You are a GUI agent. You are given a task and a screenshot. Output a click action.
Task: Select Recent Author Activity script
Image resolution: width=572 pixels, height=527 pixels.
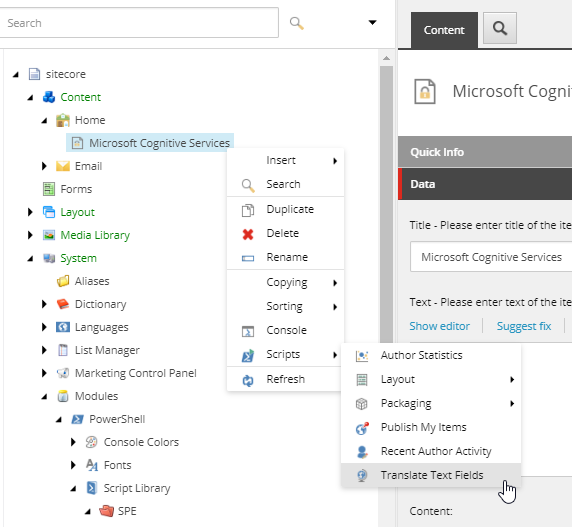click(431, 452)
